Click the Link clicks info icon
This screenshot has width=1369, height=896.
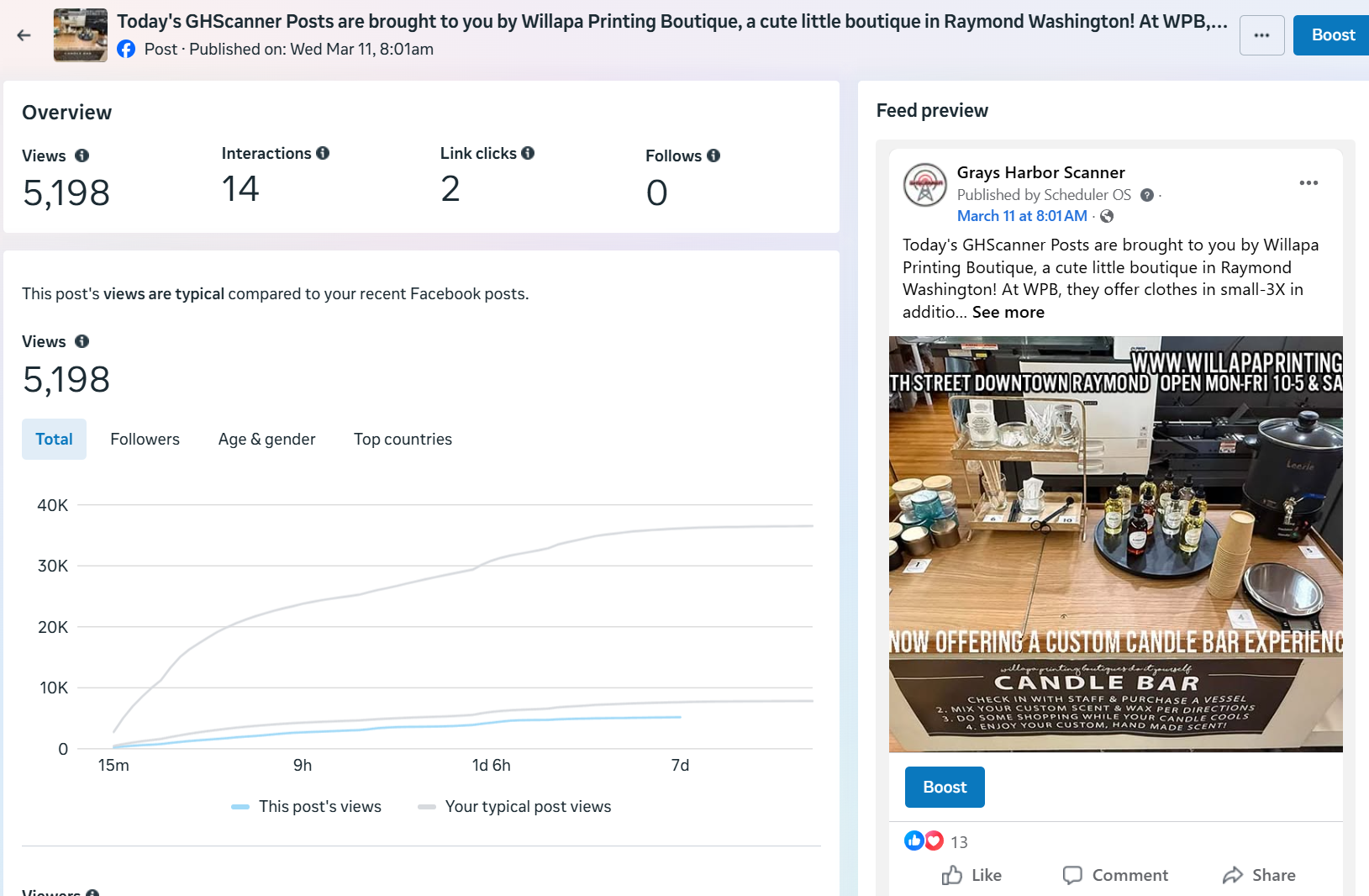click(528, 153)
